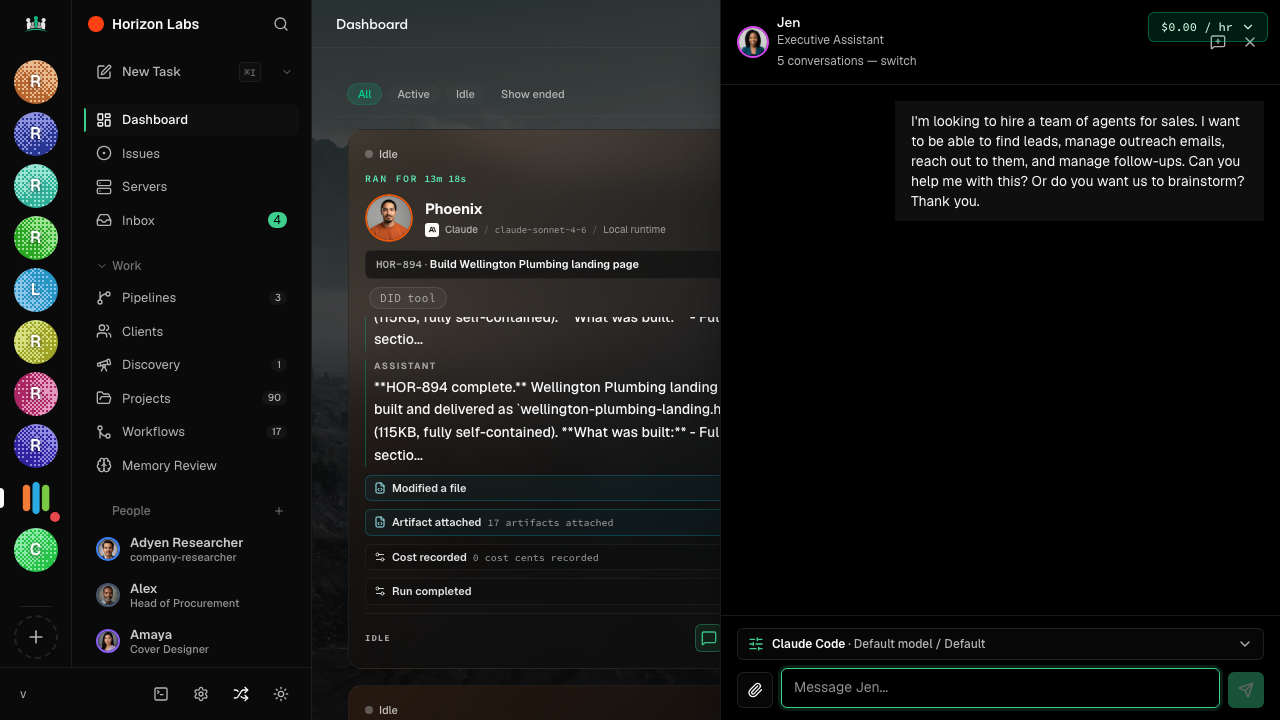Open the Modified a file entry

pos(543,488)
